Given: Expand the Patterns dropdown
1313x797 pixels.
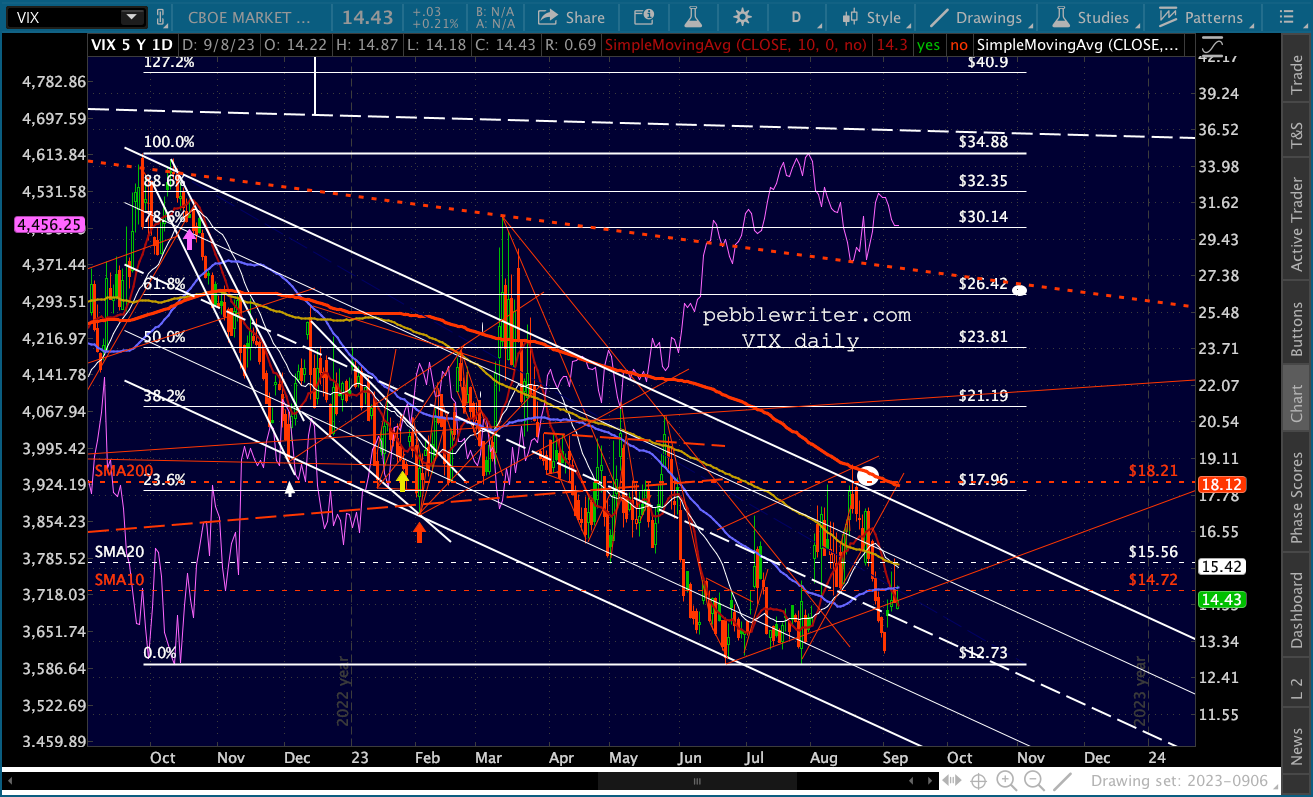Looking at the screenshot, I should pos(1204,17).
